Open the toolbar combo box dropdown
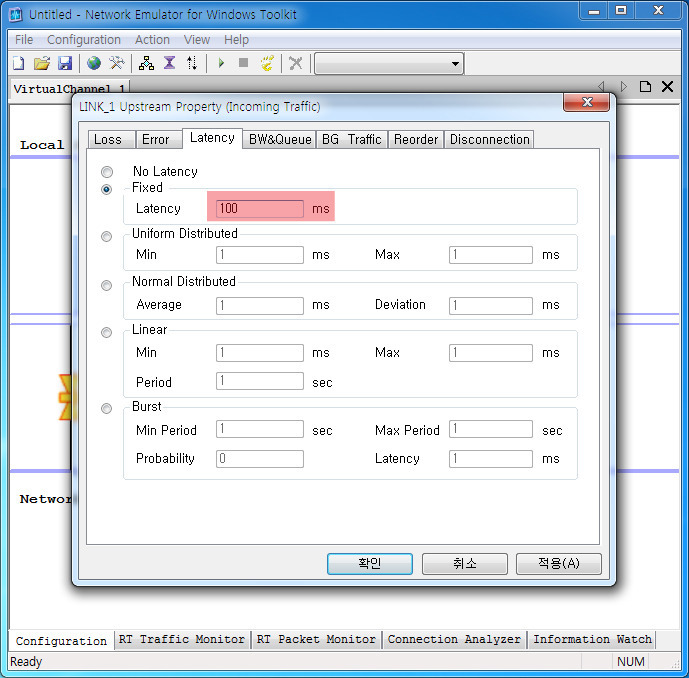This screenshot has width=689, height=678. pyautogui.click(x=455, y=64)
